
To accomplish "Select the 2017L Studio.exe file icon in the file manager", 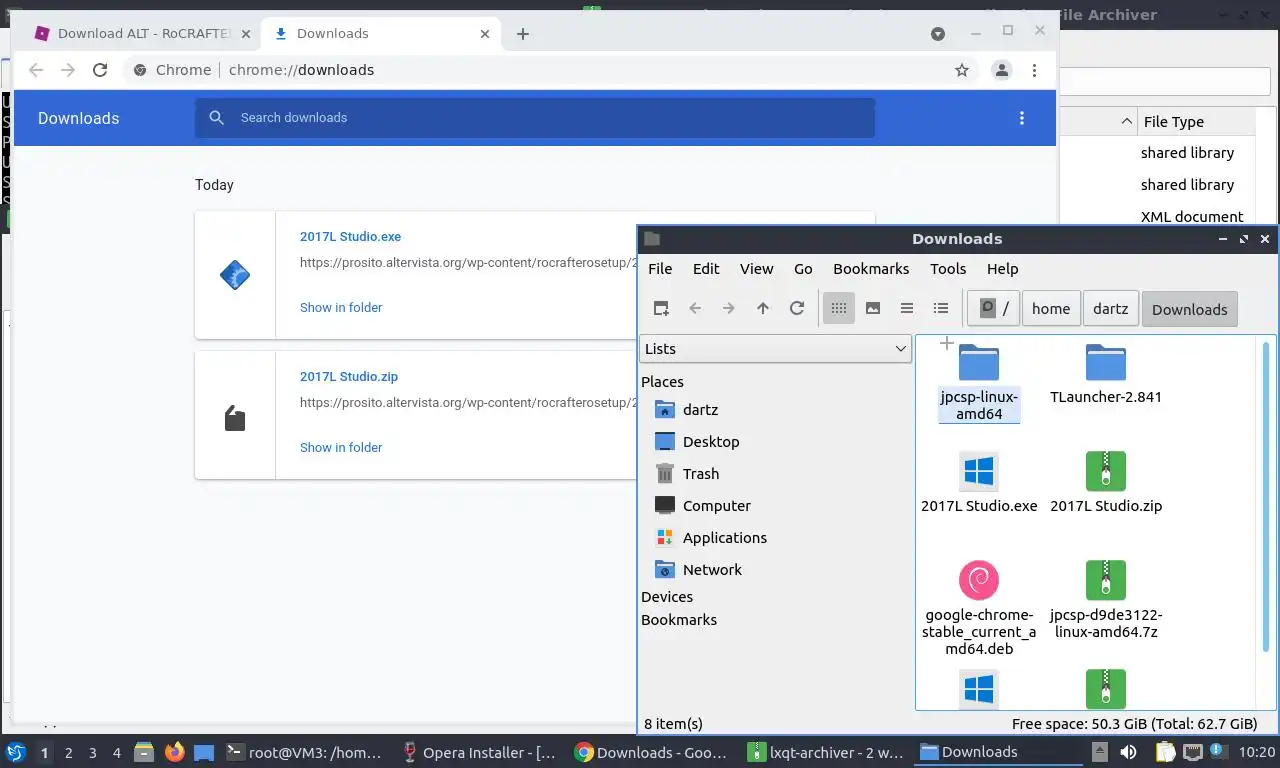I will point(979,471).
